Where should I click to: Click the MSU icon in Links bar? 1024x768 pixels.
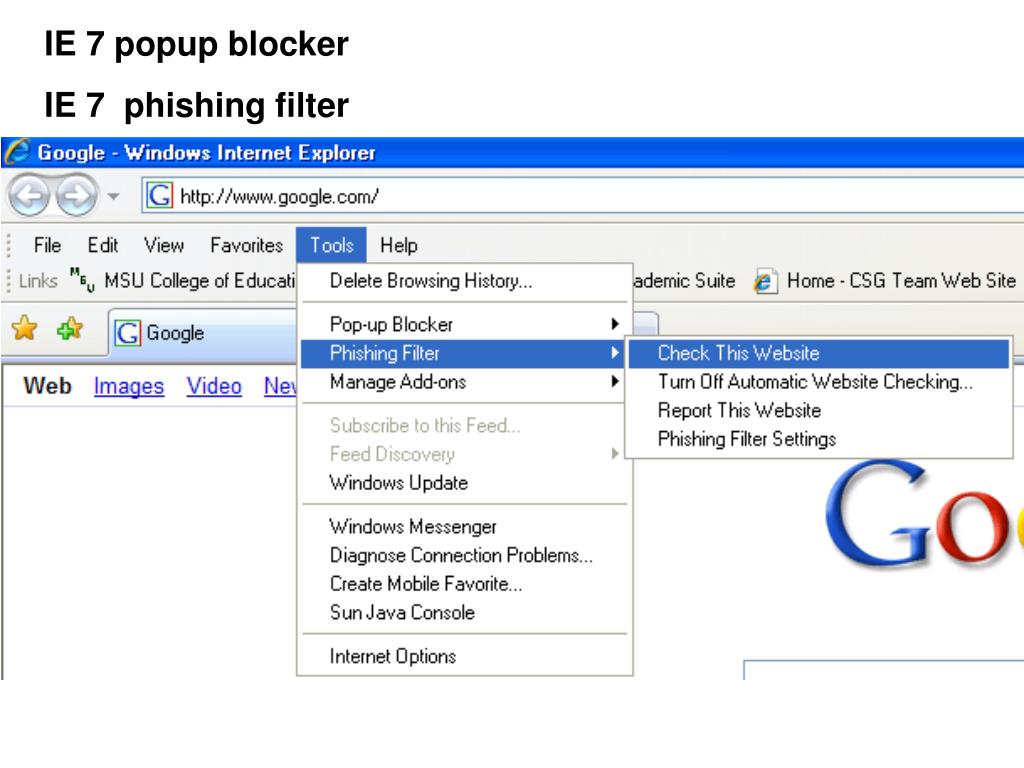82,279
